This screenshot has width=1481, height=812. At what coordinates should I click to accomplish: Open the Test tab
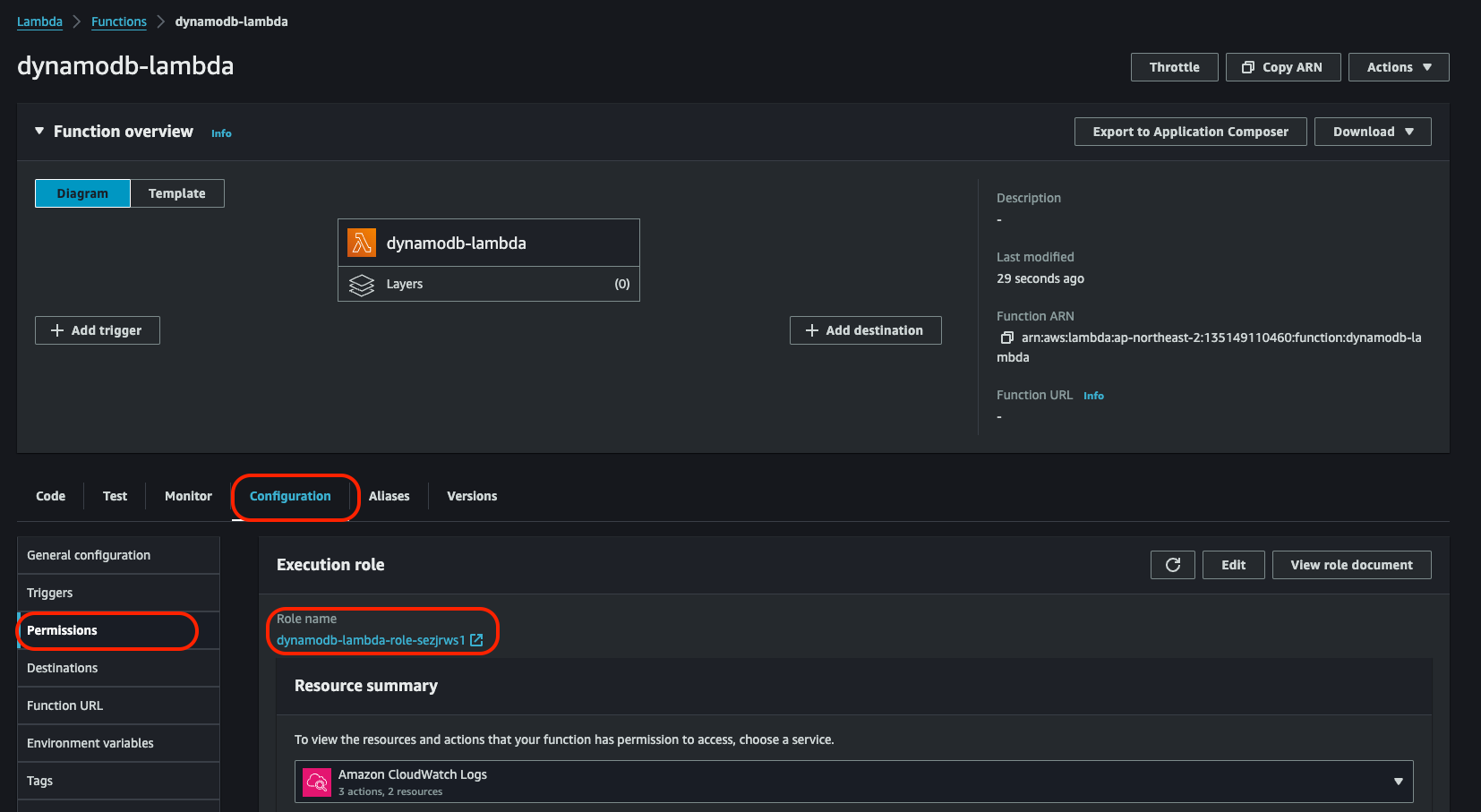click(115, 496)
